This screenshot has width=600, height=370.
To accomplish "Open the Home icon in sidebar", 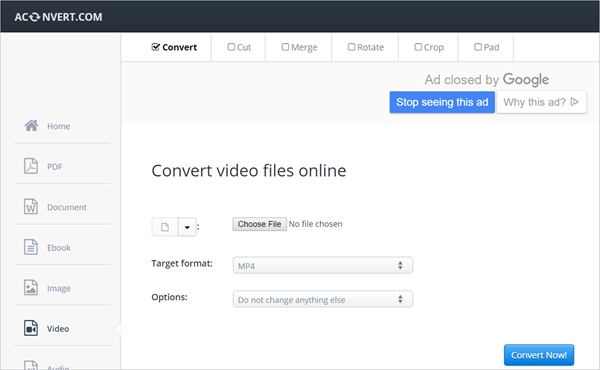I will pyautogui.click(x=31, y=126).
